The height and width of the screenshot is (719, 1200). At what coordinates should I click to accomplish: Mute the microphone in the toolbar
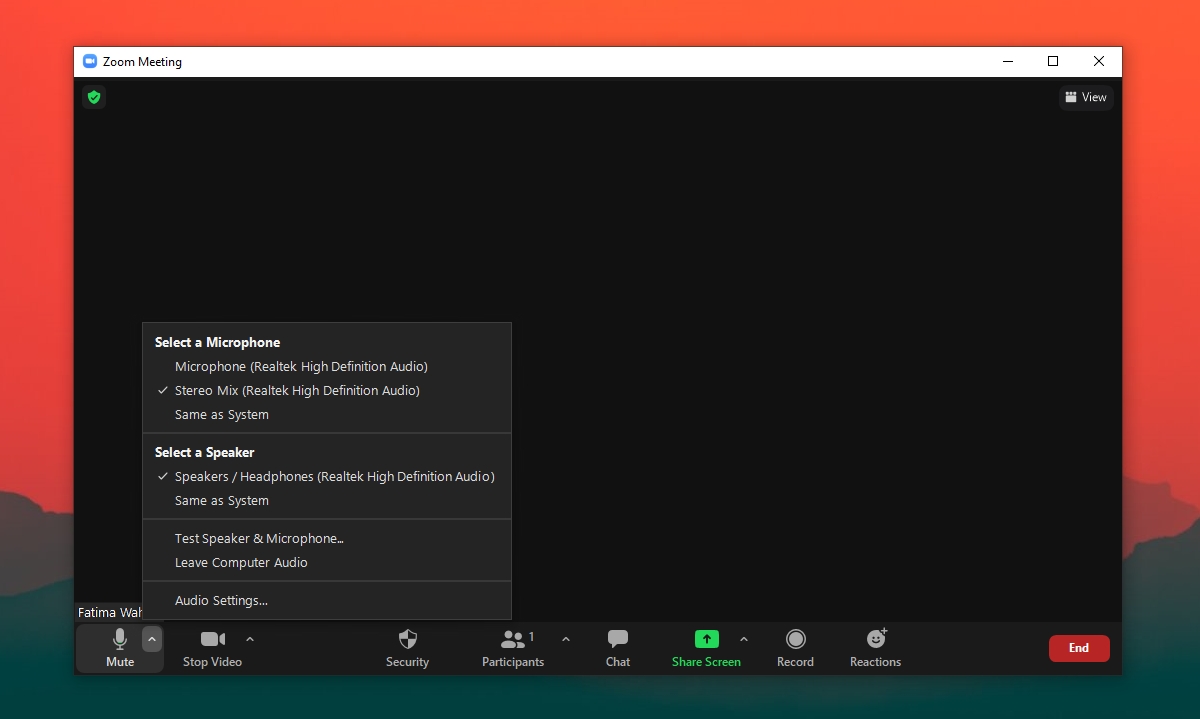(119, 648)
